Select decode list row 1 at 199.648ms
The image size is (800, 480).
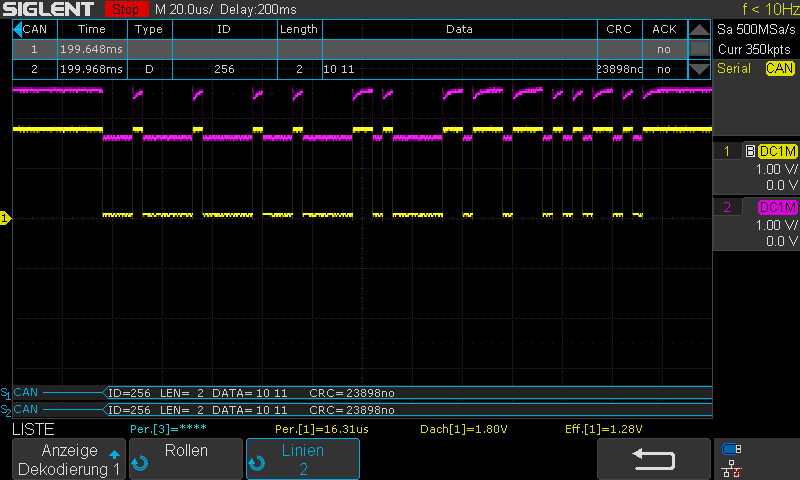click(350, 49)
